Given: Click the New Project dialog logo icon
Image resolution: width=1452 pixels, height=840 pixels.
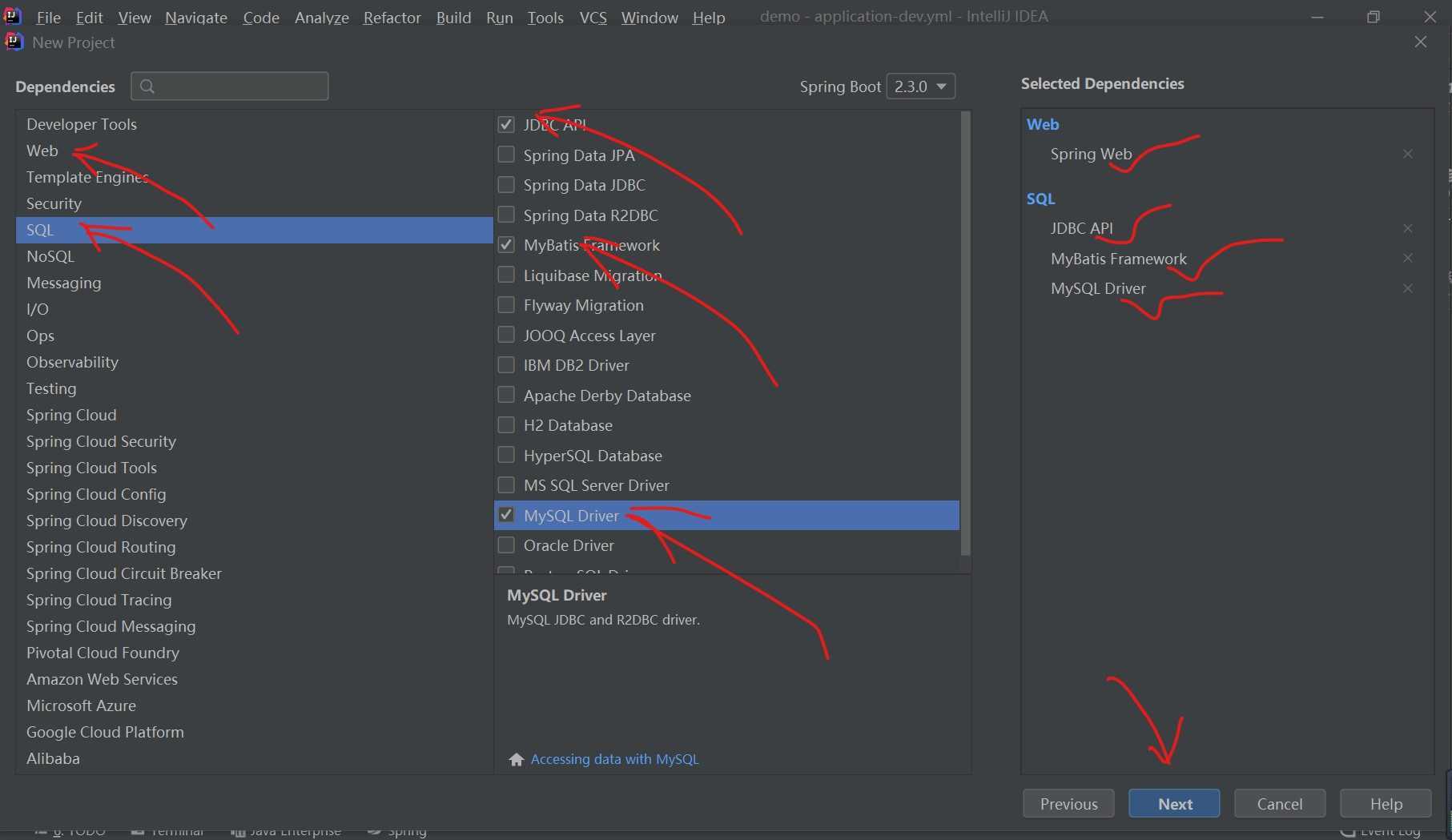Looking at the screenshot, I should tap(14, 42).
